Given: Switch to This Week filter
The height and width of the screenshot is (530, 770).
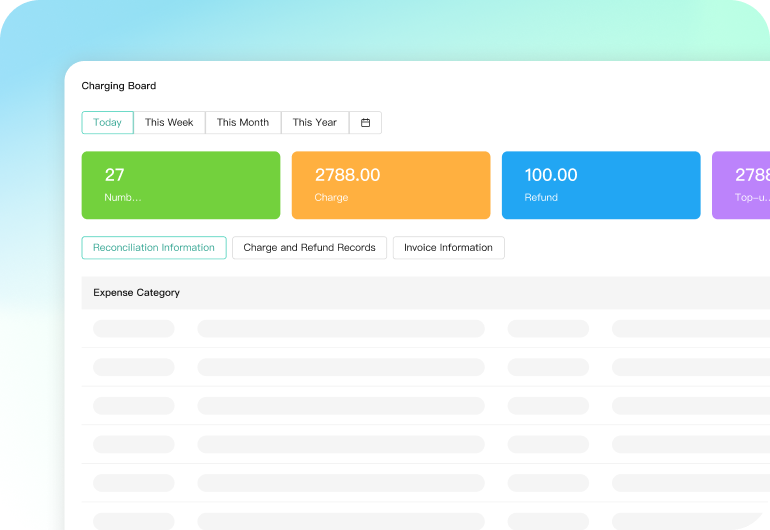Looking at the screenshot, I should [x=169, y=123].
